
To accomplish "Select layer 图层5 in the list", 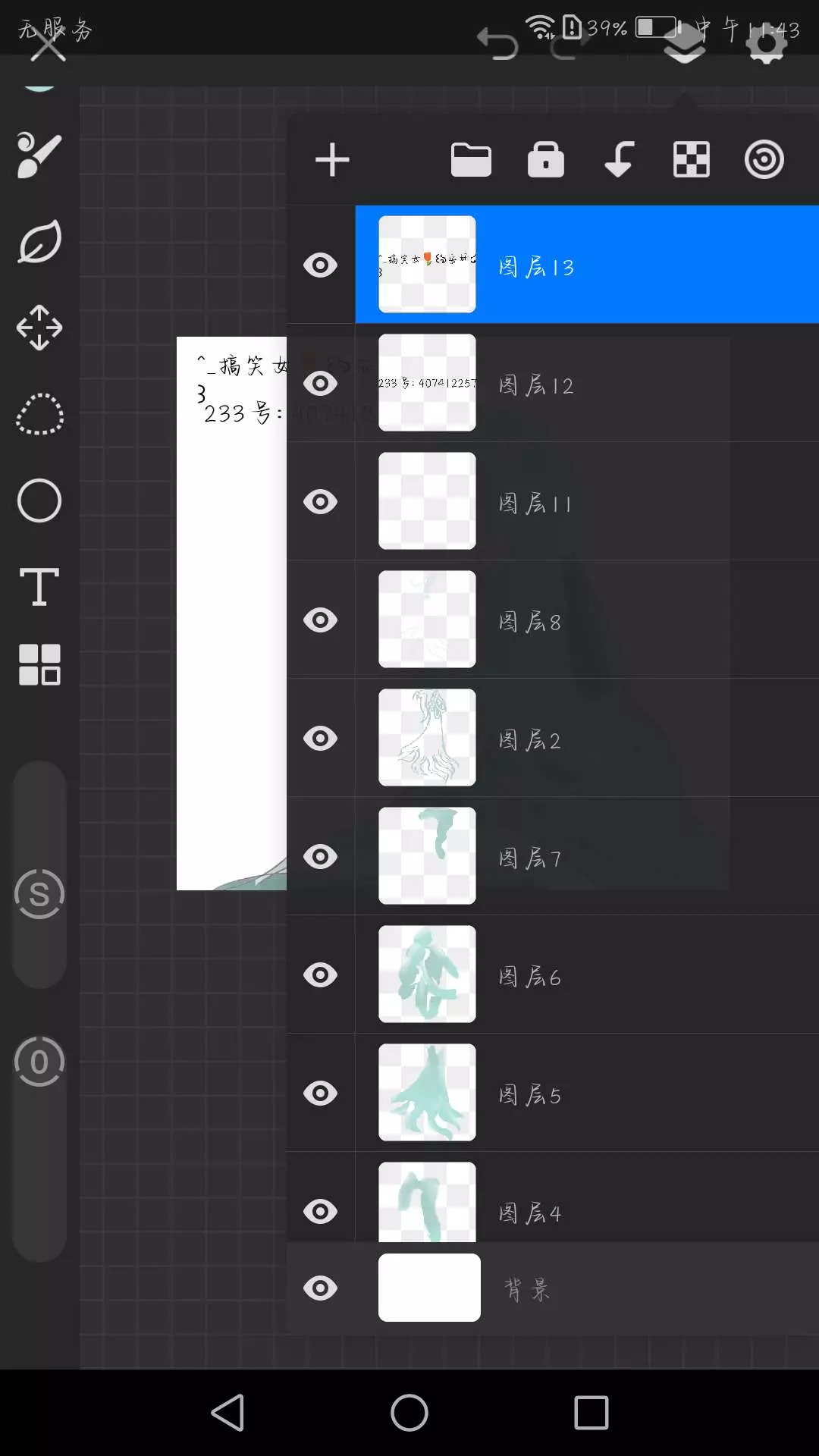I will point(587,1093).
